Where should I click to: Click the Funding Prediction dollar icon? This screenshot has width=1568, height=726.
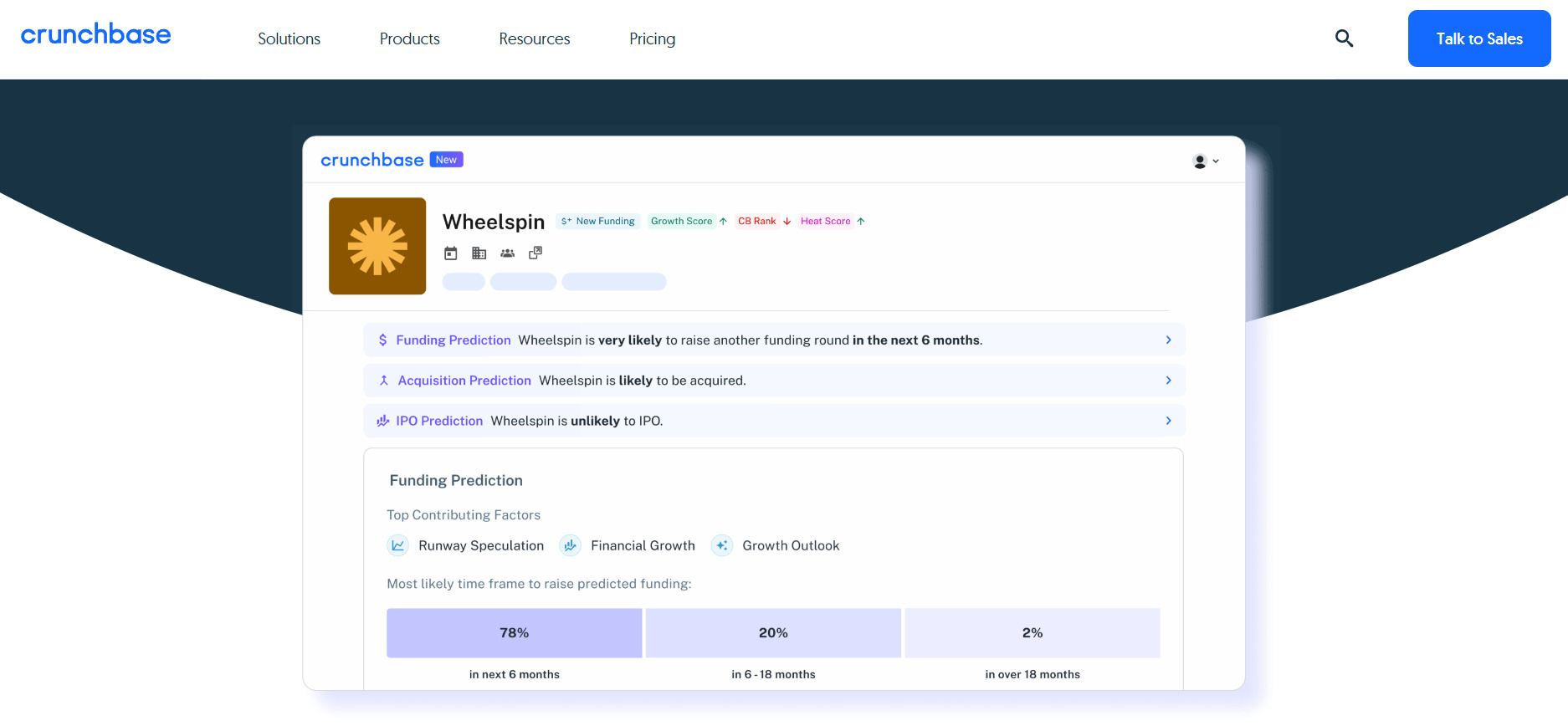point(382,340)
